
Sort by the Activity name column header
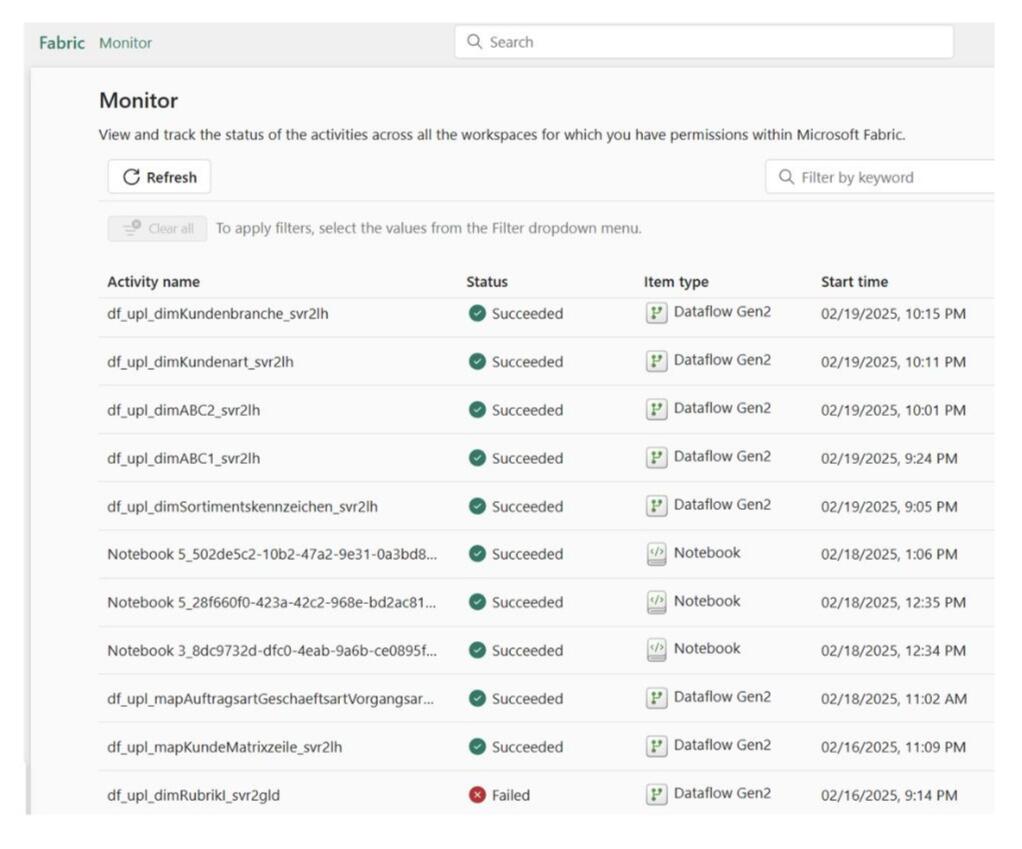(154, 281)
